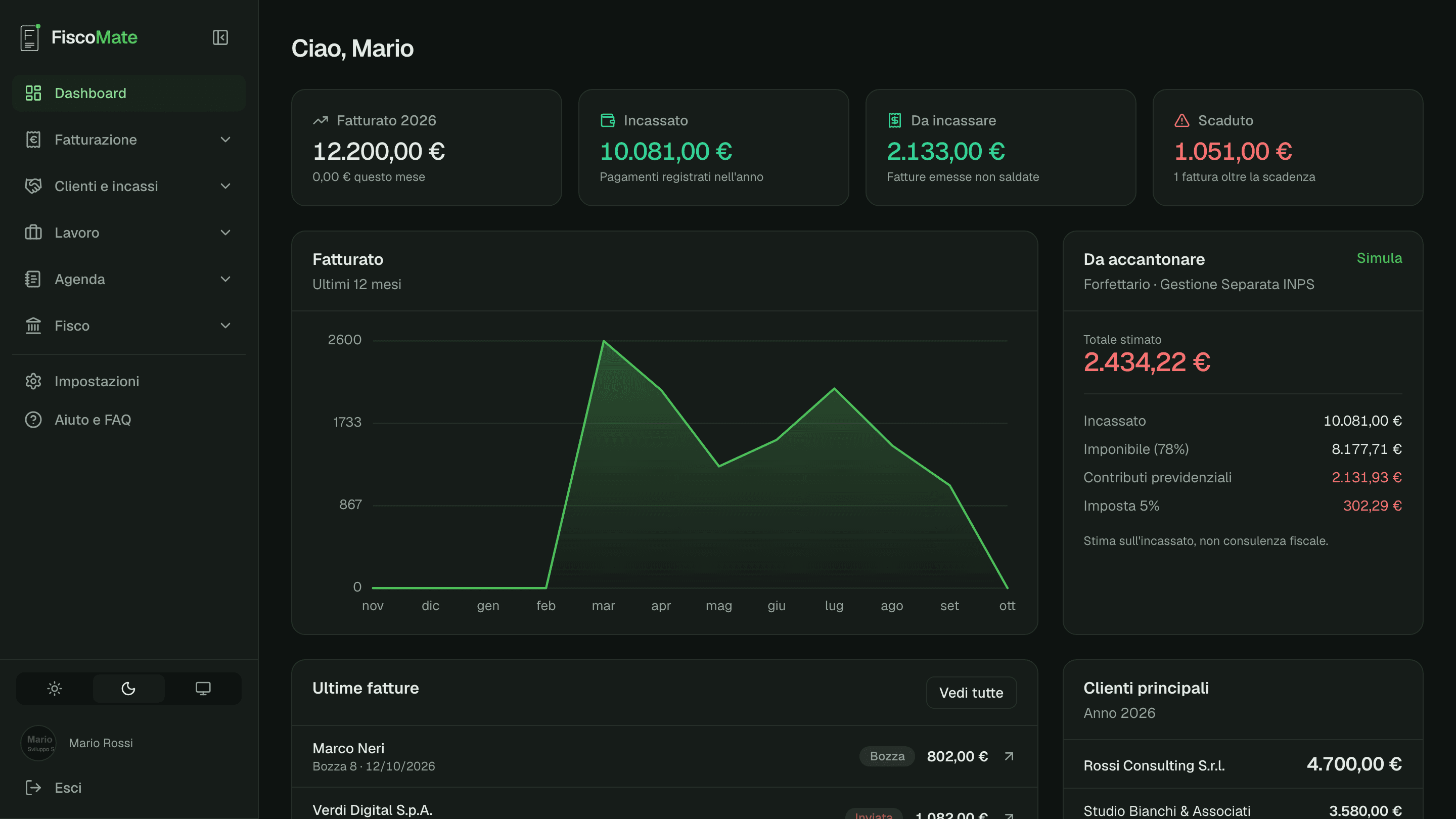Switch to dark theme moon toggle

coord(129,689)
